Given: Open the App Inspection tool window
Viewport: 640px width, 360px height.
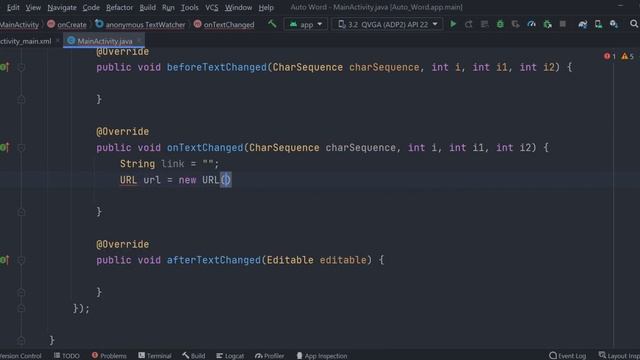Looking at the screenshot, I should click(x=322, y=356).
